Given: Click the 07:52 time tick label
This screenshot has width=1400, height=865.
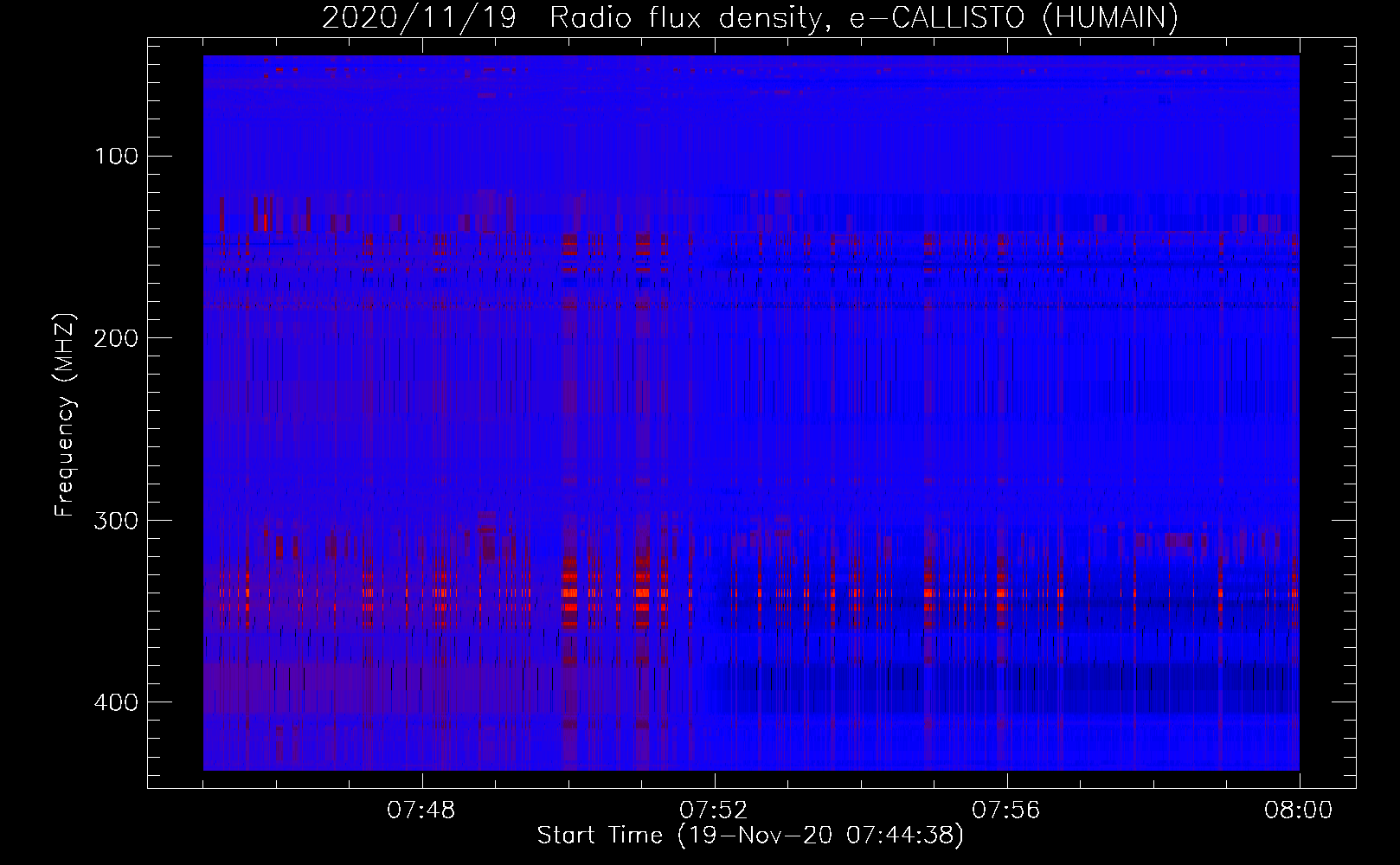Looking at the screenshot, I should point(714,811).
